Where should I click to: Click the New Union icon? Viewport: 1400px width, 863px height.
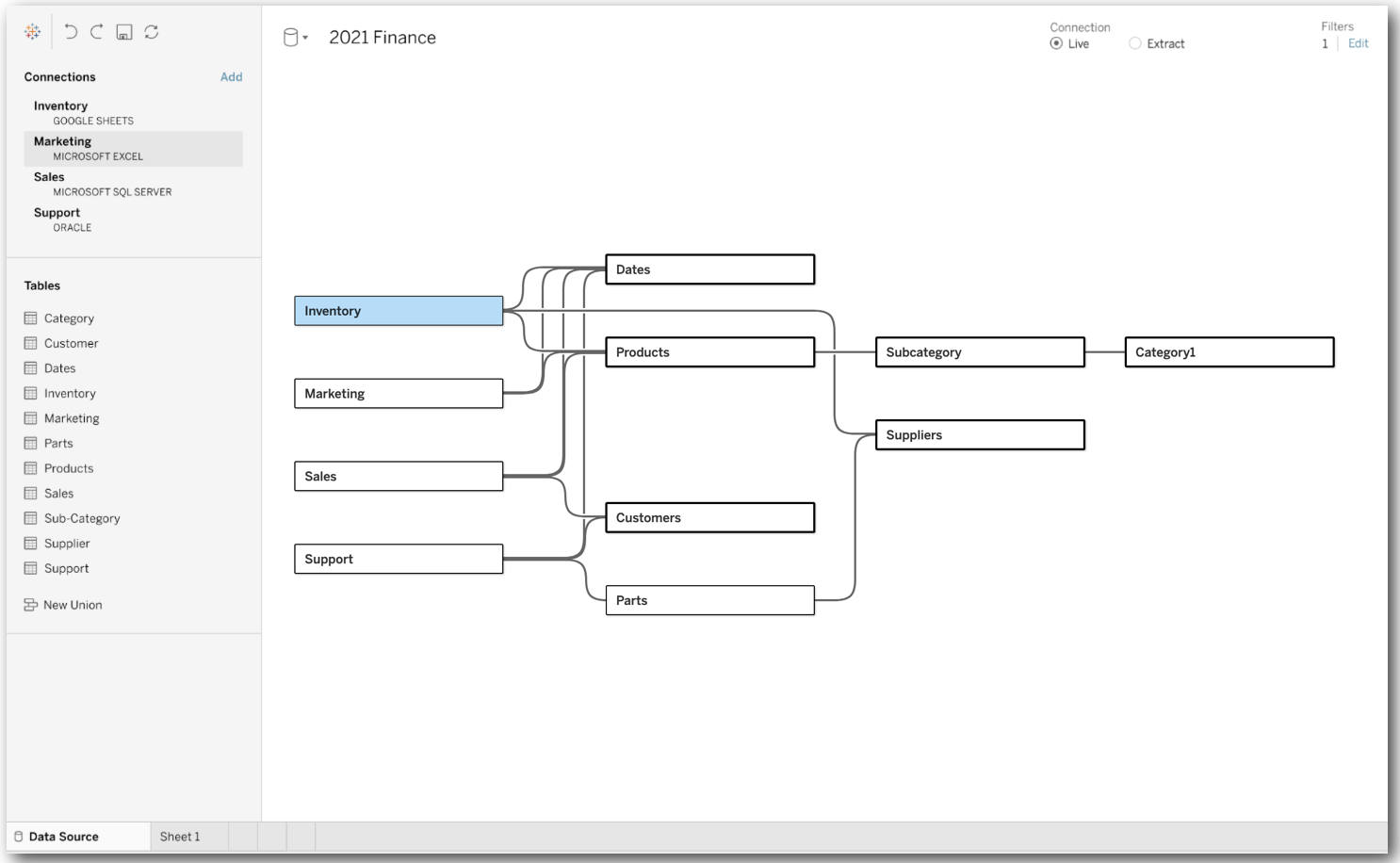click(30, 605)
